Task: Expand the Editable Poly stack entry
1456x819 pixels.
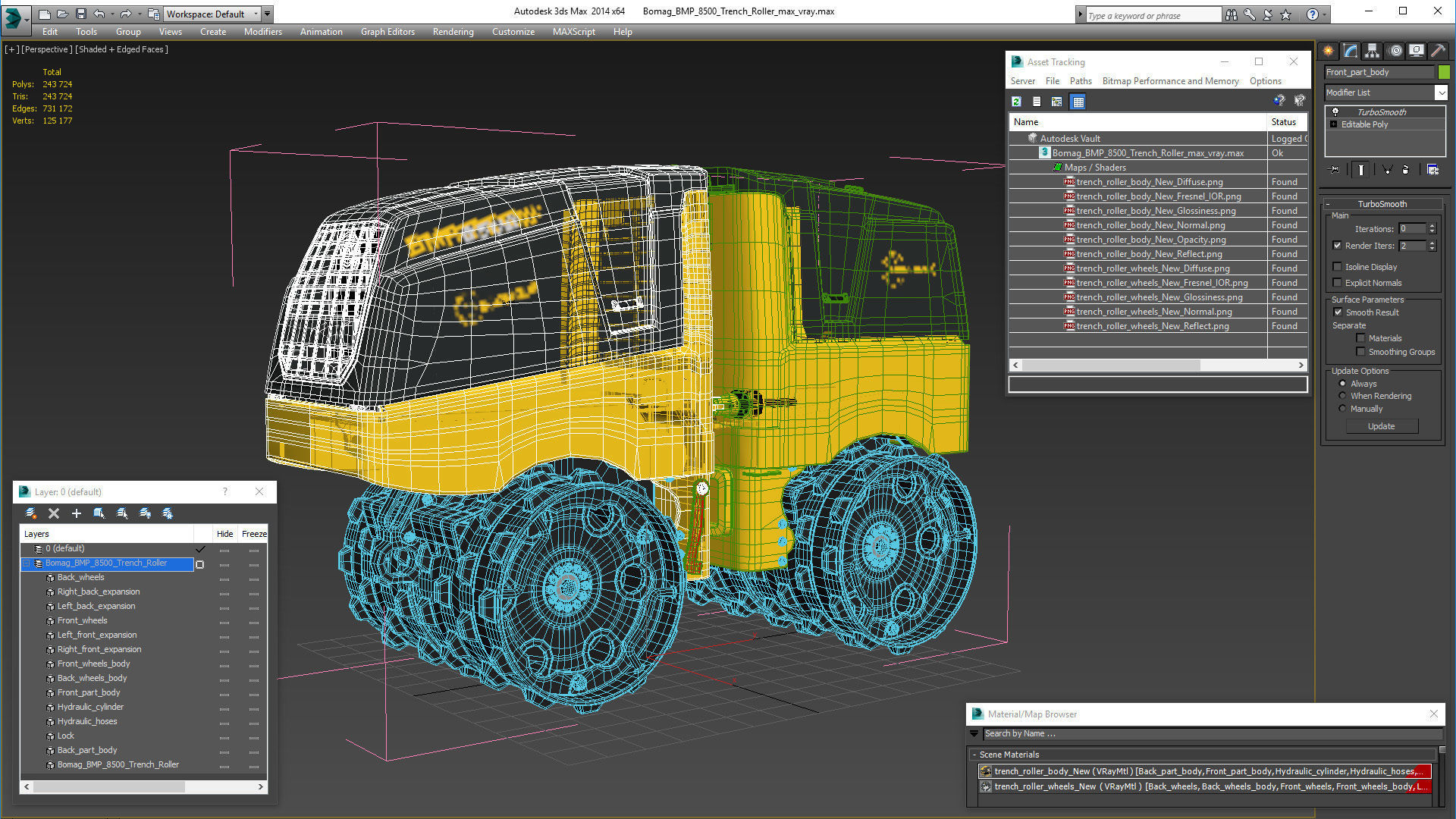Action: [x=1334, y=124]
